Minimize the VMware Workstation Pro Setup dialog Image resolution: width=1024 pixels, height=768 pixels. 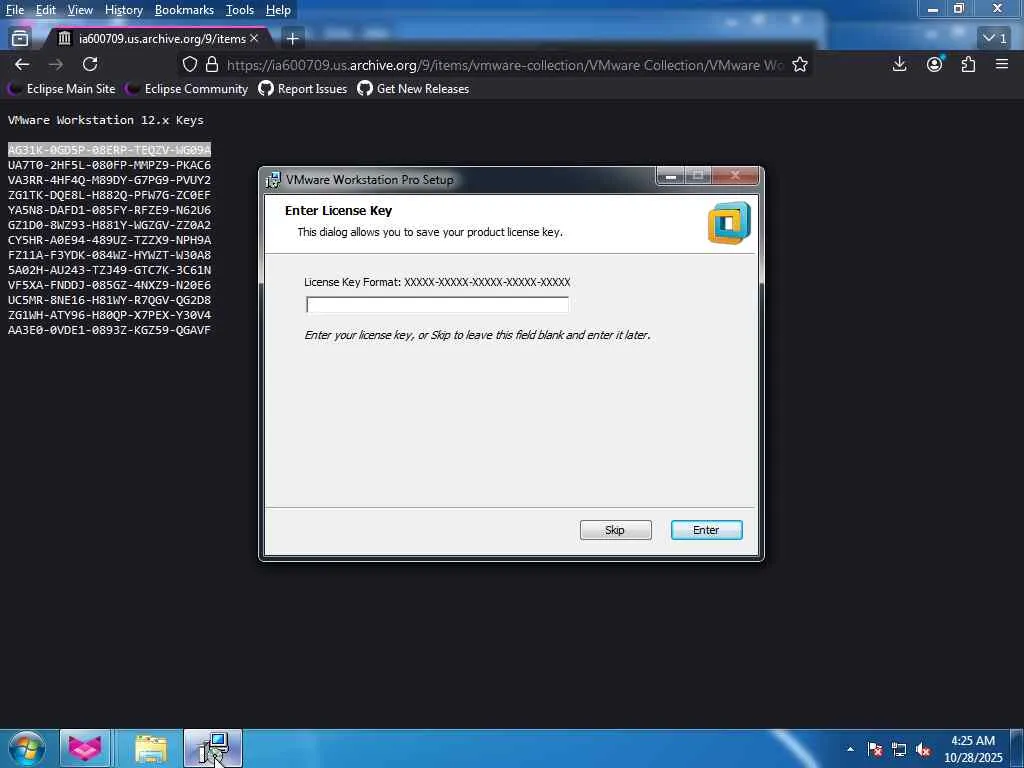point(670,176)
